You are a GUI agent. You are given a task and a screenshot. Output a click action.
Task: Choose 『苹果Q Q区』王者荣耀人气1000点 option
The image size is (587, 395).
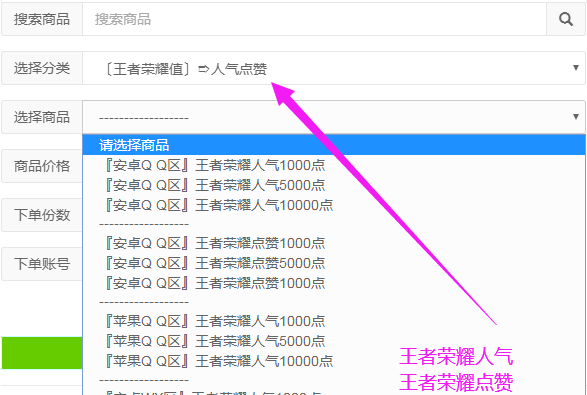334,321
